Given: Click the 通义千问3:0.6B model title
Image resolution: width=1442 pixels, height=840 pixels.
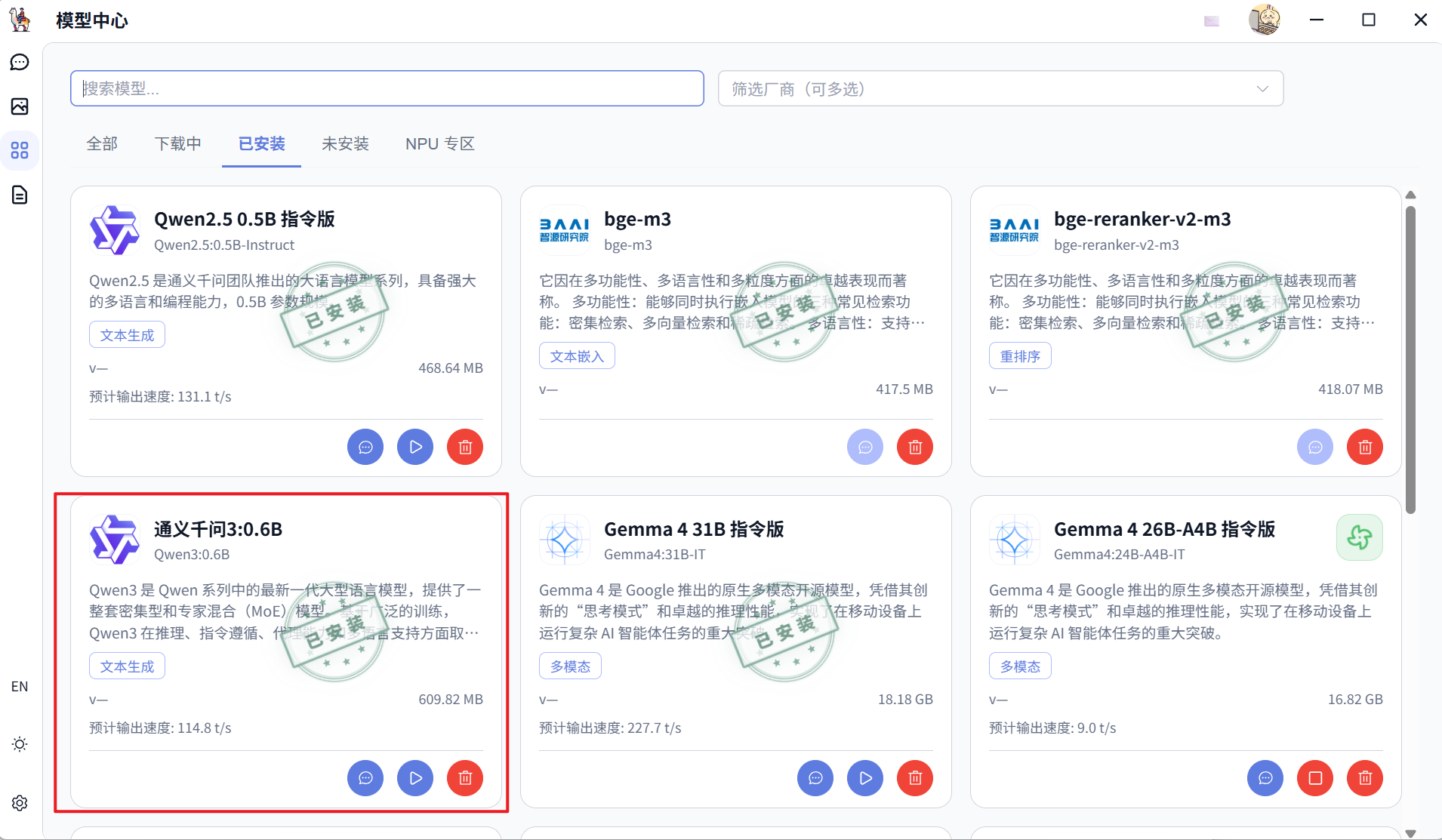Looking at the screenshot, I should click(218, 529).
